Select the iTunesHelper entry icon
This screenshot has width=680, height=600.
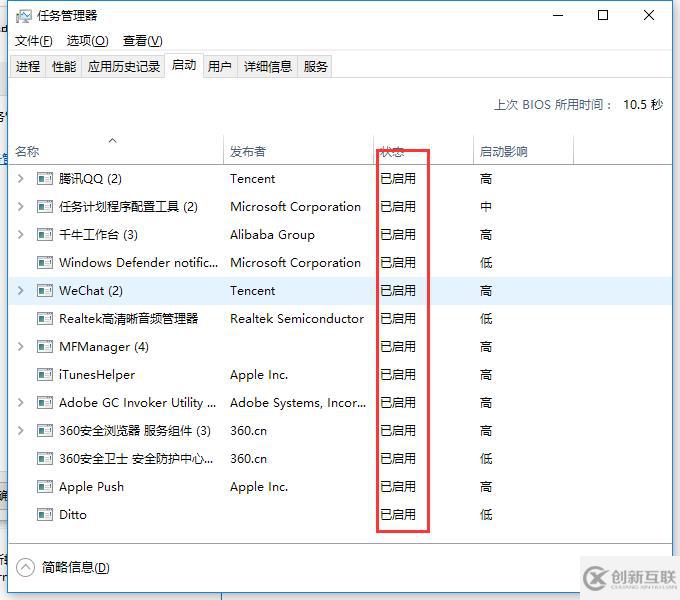pyautogui.click(x=44, y=375)
